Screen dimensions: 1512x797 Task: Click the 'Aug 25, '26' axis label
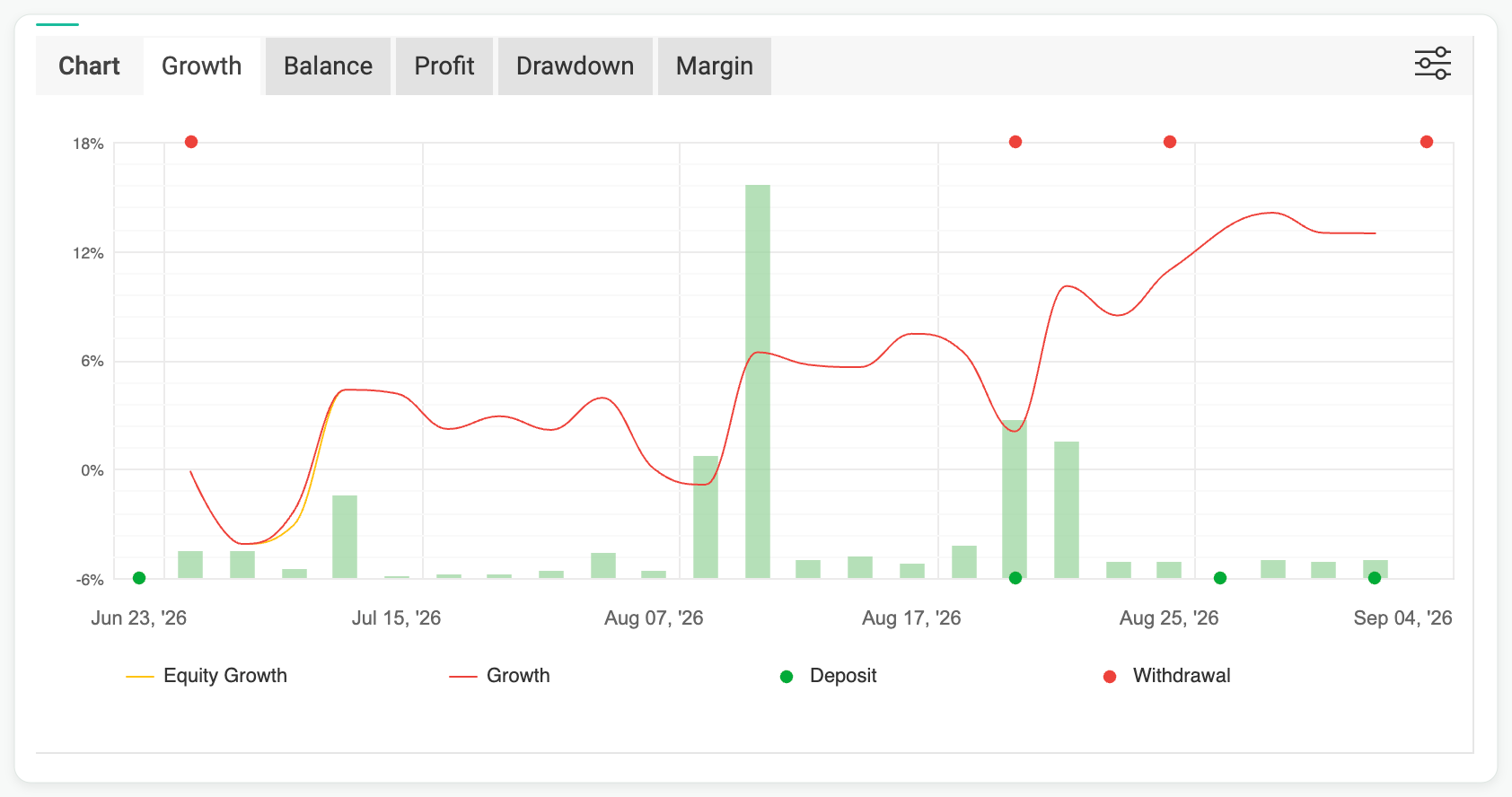(x=1169, y=618)
